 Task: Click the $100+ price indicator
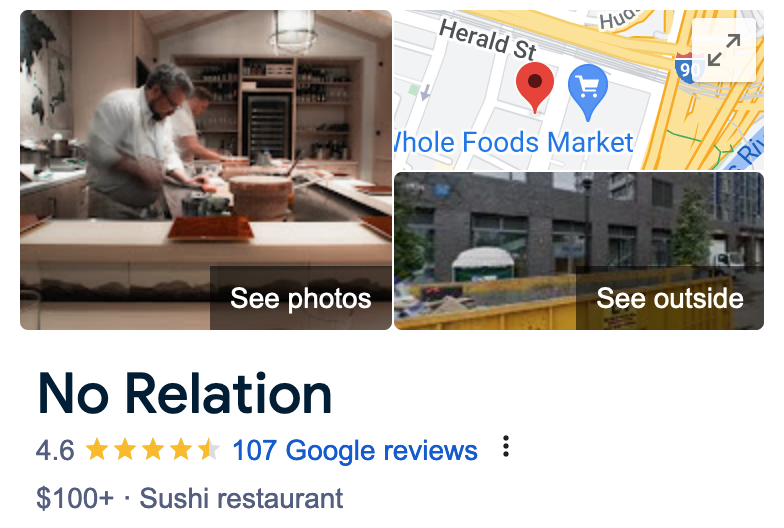[x=75, y=498]
